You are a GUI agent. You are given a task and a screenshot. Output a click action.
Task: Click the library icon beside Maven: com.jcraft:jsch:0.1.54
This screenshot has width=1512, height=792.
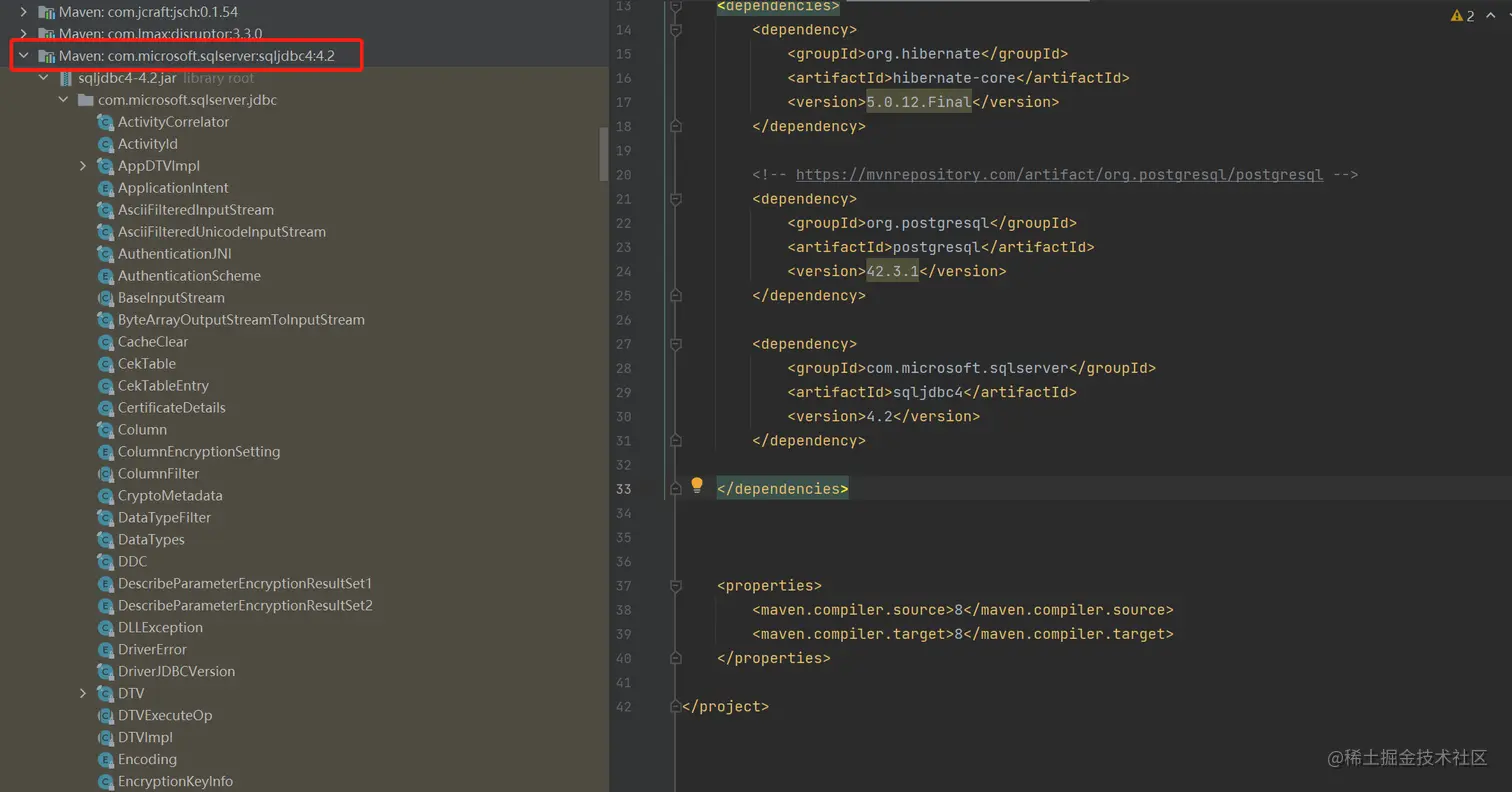[46, 12]
